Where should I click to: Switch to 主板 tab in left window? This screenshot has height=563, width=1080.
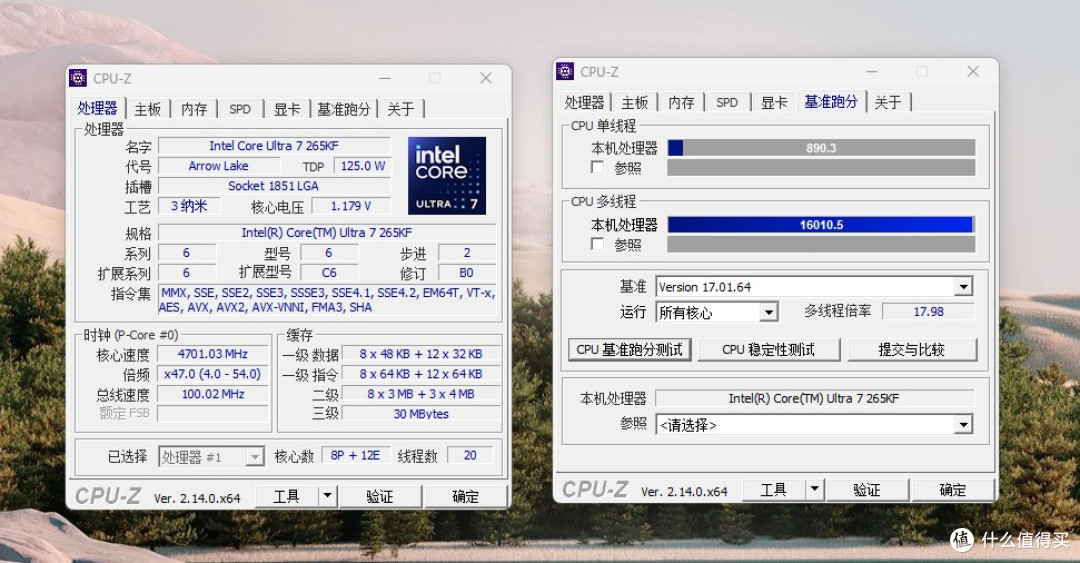[x=147, y=109]
